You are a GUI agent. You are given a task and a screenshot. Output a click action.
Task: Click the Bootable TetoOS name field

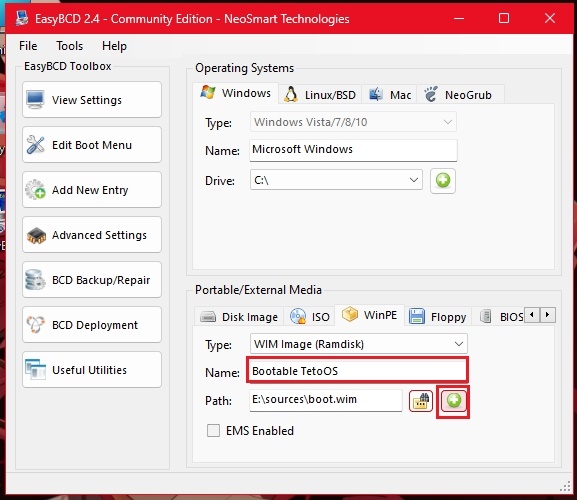tap(357, 370)
